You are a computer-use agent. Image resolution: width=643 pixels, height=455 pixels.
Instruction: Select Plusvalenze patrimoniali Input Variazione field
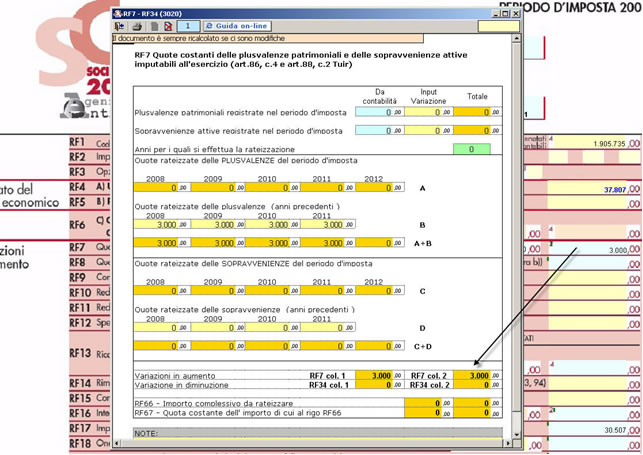428,112
